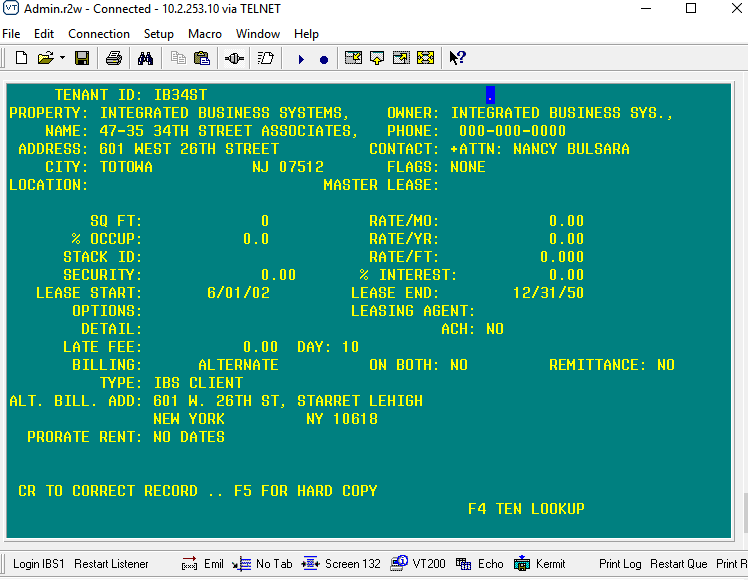Open the File menu
748x580 pixels.
tap(11, 34)
